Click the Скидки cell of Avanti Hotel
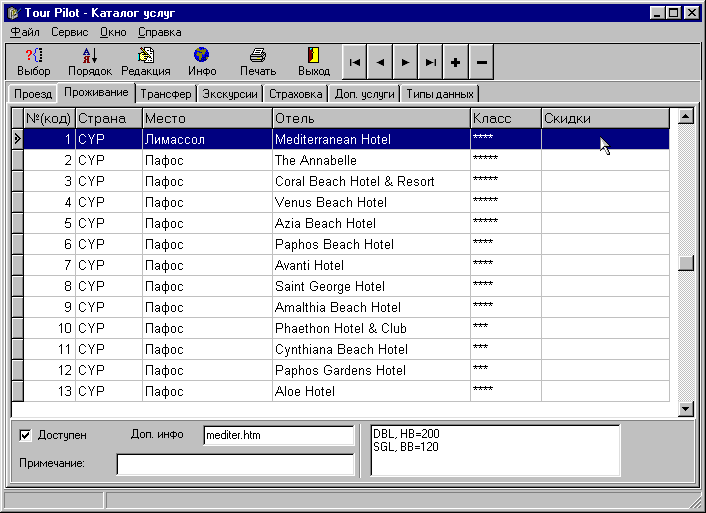The width and height of the screenshot is (706, 513). point(606,265)
